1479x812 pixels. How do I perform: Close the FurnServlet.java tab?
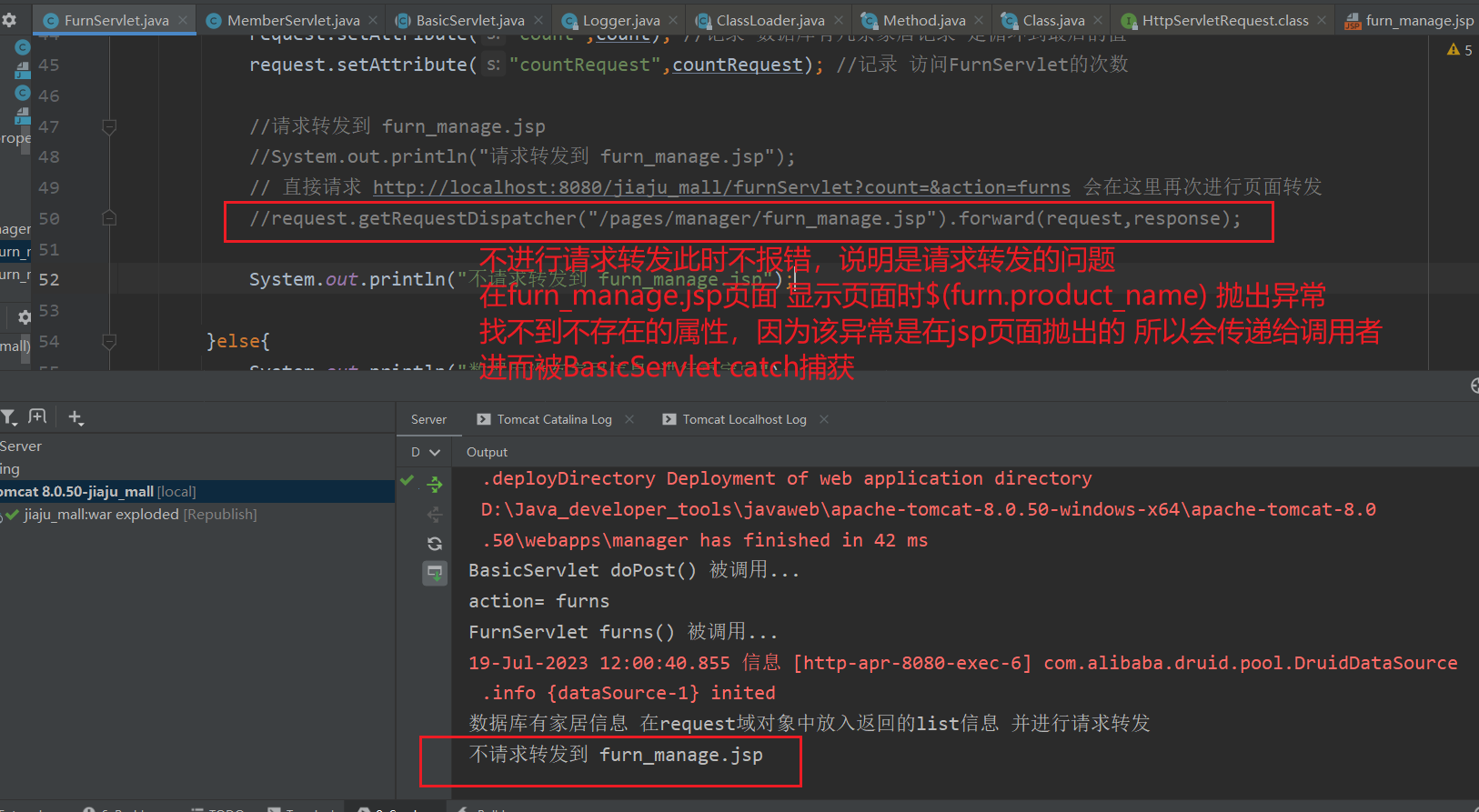183,20
